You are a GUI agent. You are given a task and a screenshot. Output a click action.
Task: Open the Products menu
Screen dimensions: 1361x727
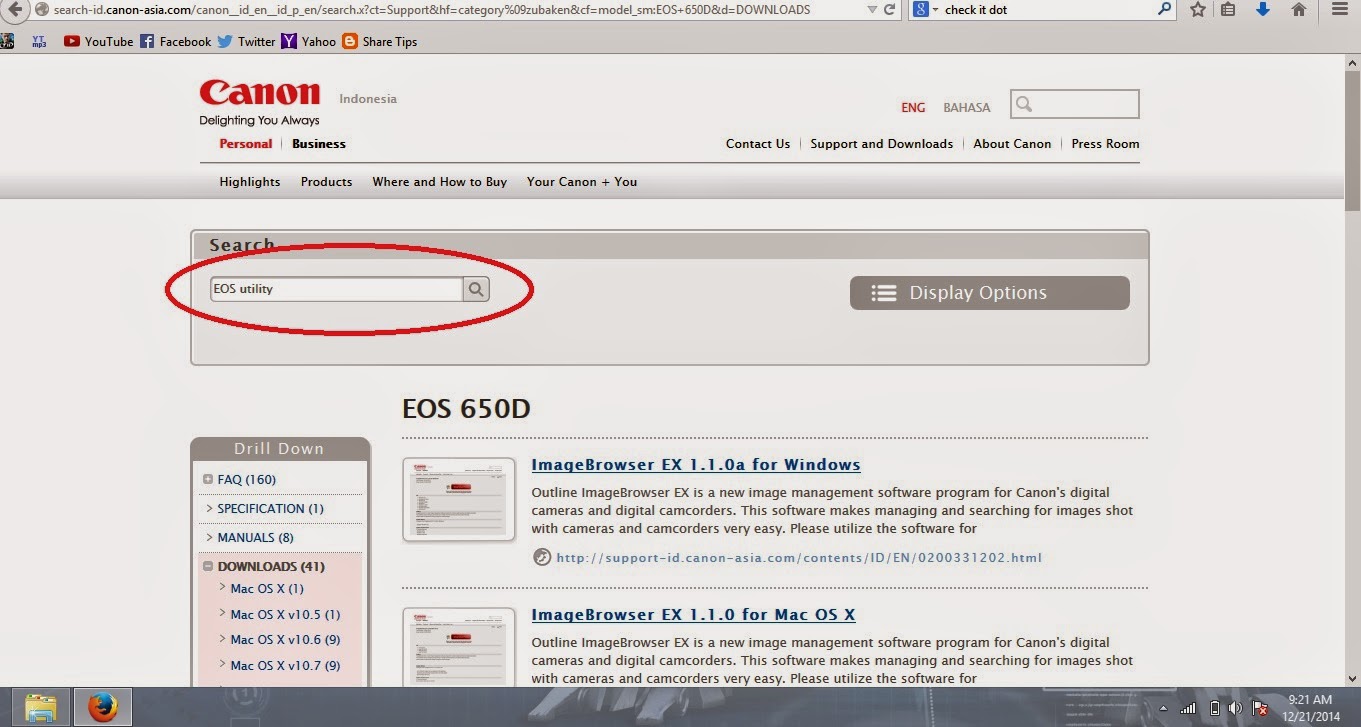point(327,182)
